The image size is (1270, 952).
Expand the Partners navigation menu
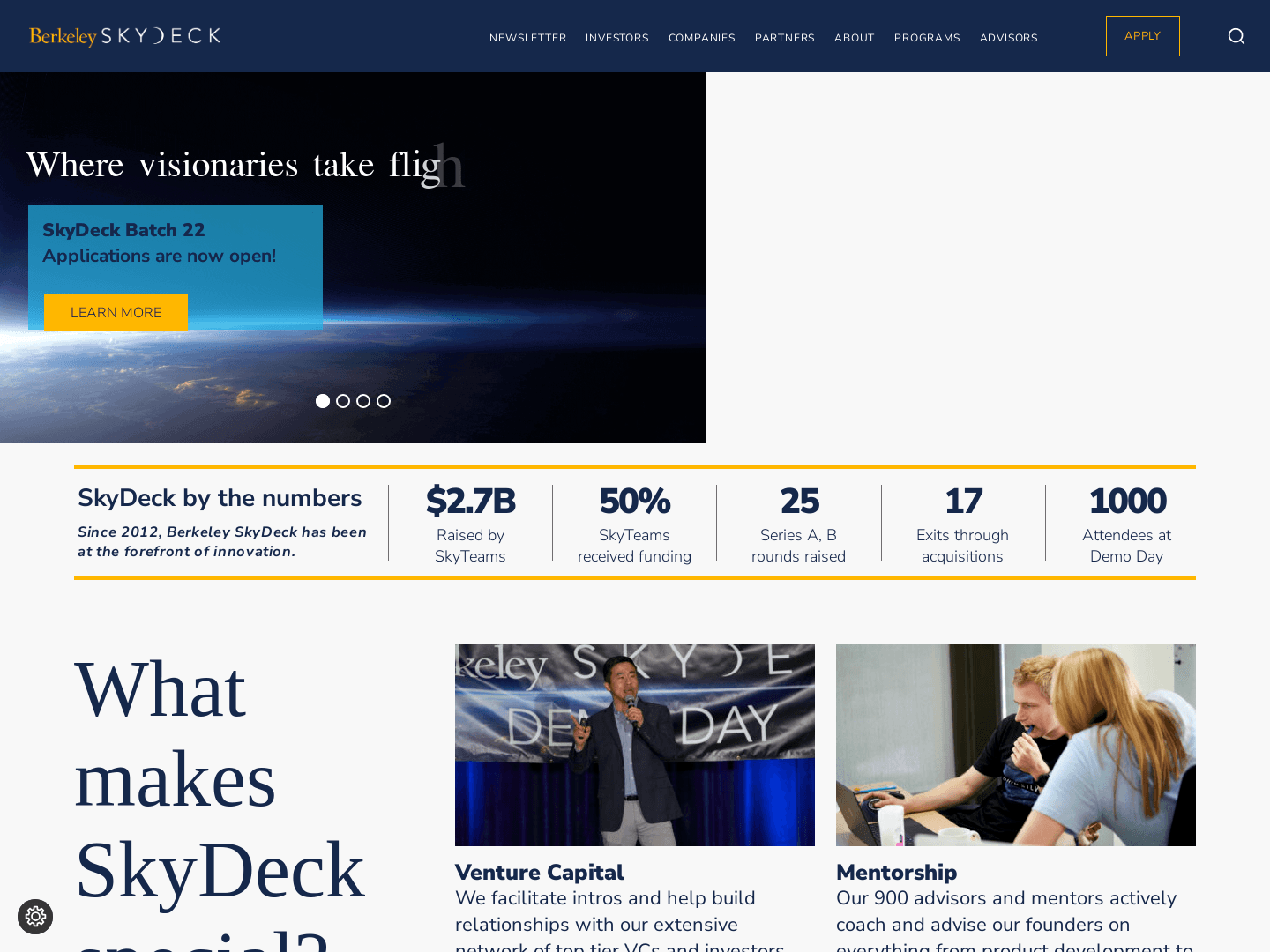[784, 38]
